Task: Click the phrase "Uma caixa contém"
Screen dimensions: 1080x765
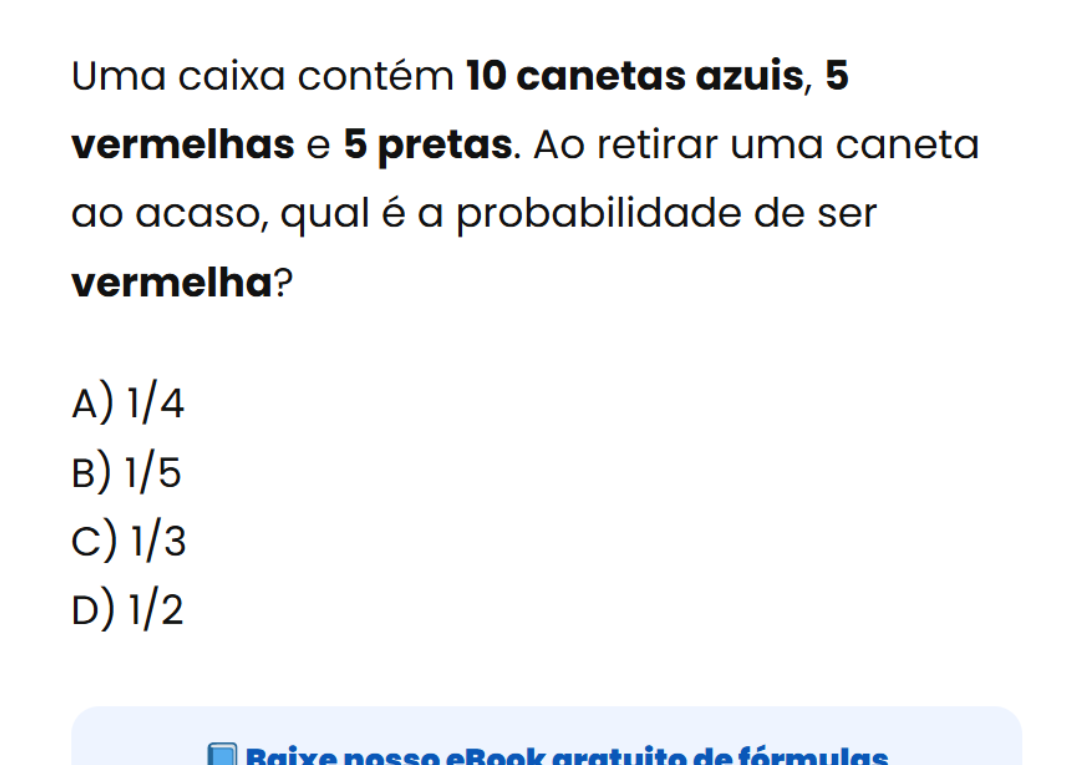Action: [x=262, y=77]
